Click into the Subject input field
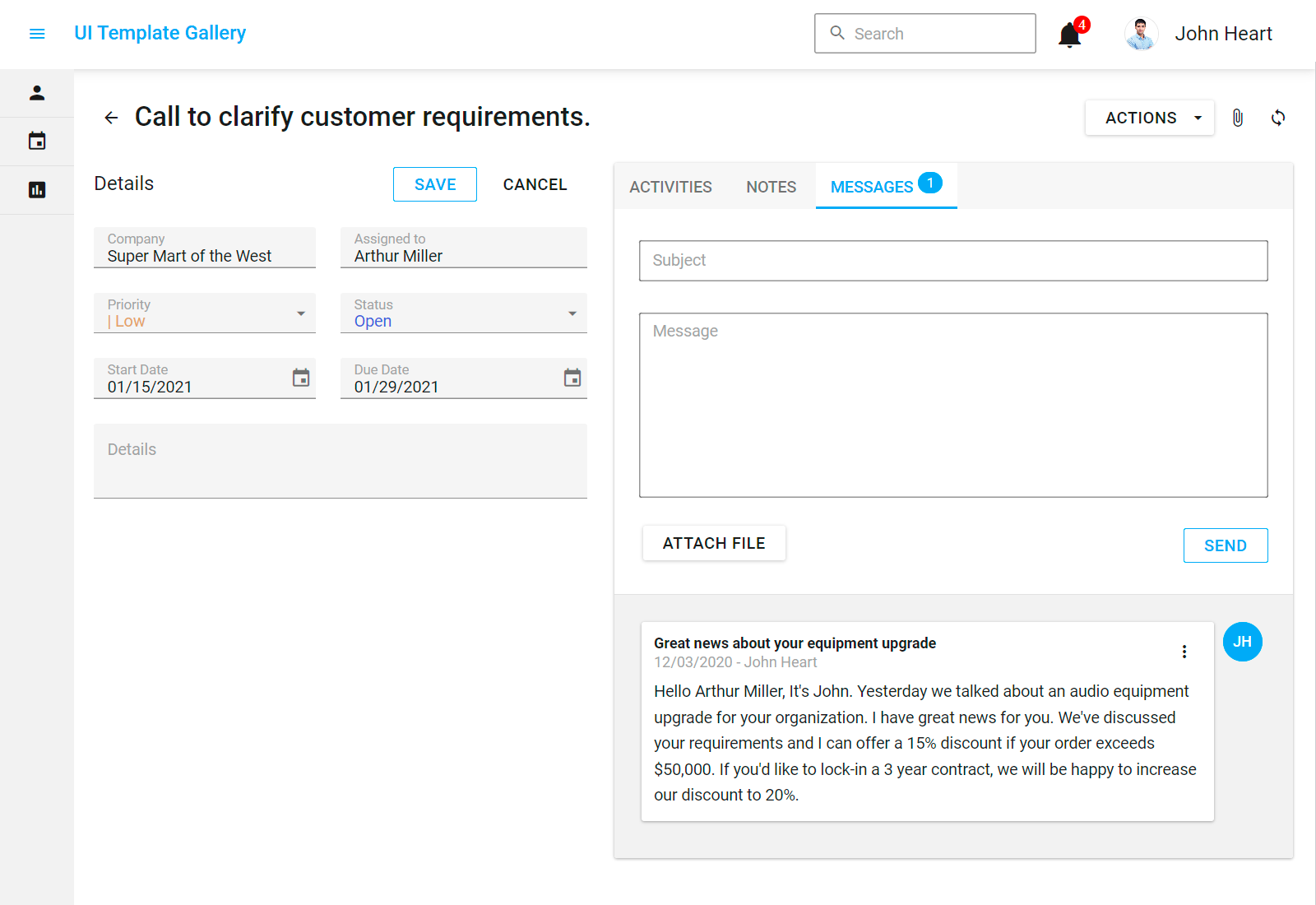Screen dimensions: 1316x905 [952, 261]
